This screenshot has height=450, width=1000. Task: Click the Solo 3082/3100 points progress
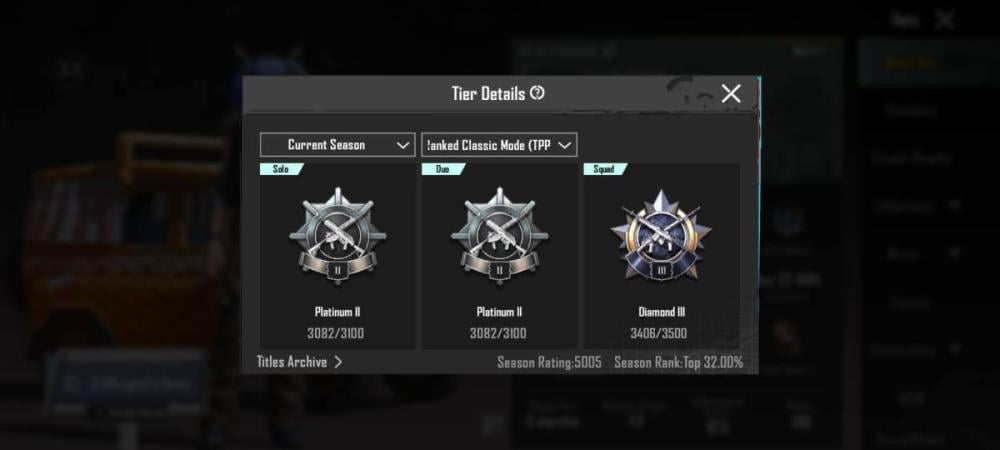click(336, 333)
